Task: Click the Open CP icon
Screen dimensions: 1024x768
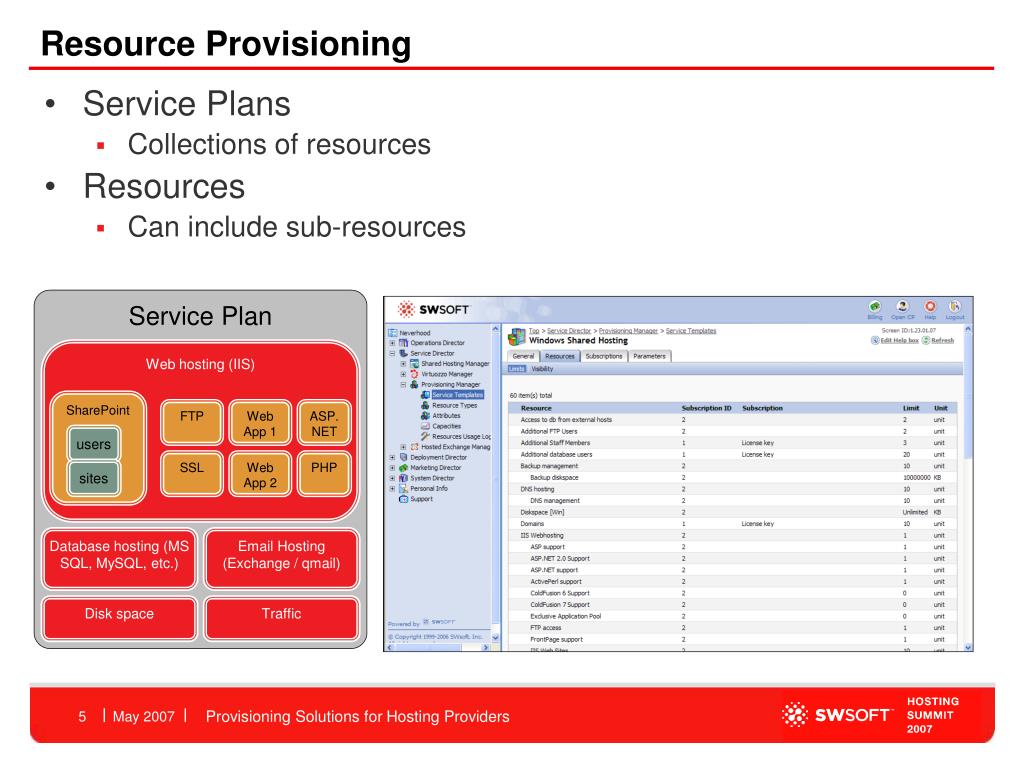Action: [x=903, y=306]
